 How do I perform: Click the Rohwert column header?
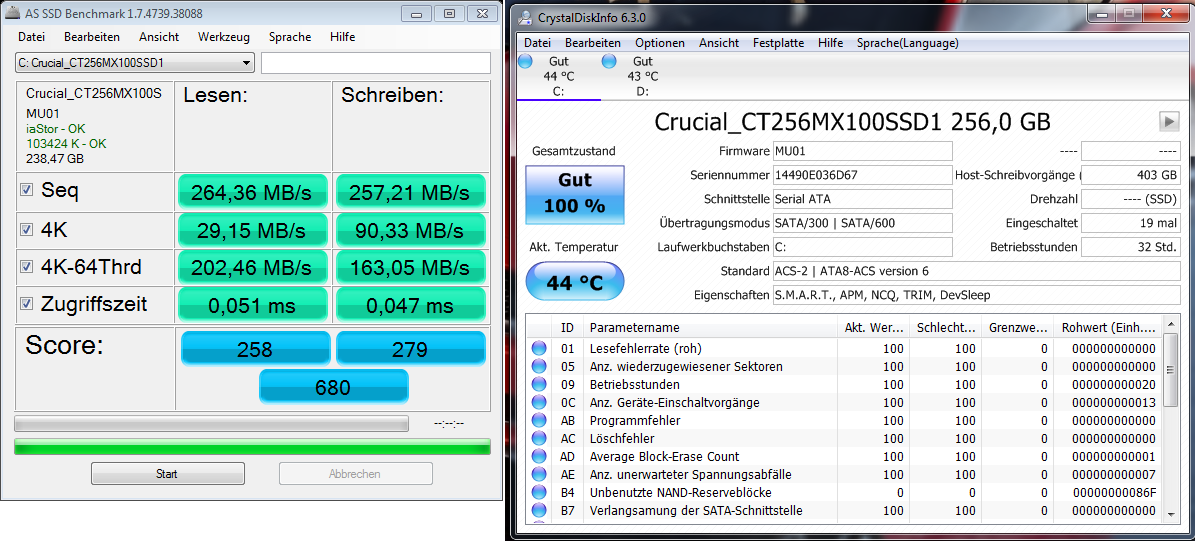1108,328
